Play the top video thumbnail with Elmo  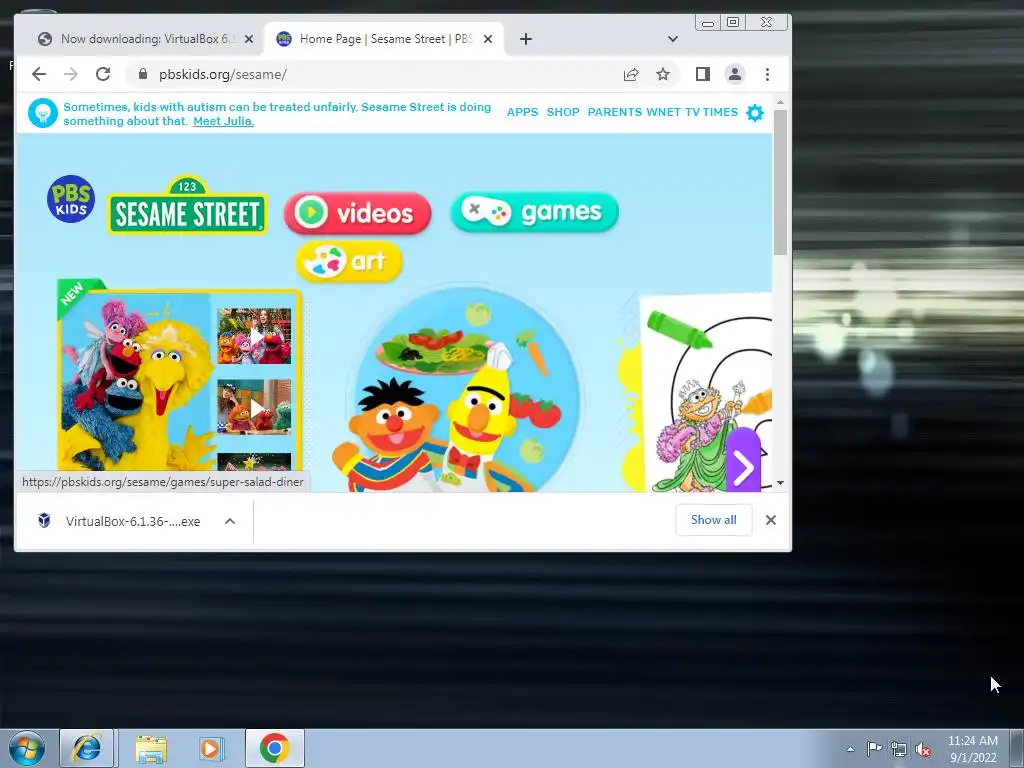click(x=254, y=336)
